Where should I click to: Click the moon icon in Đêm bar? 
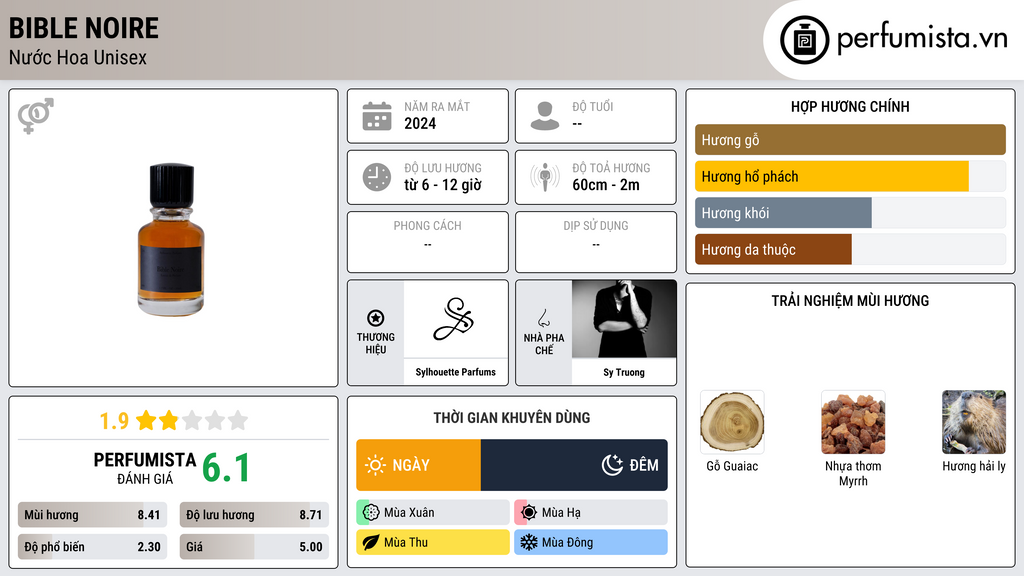[612, 465]
